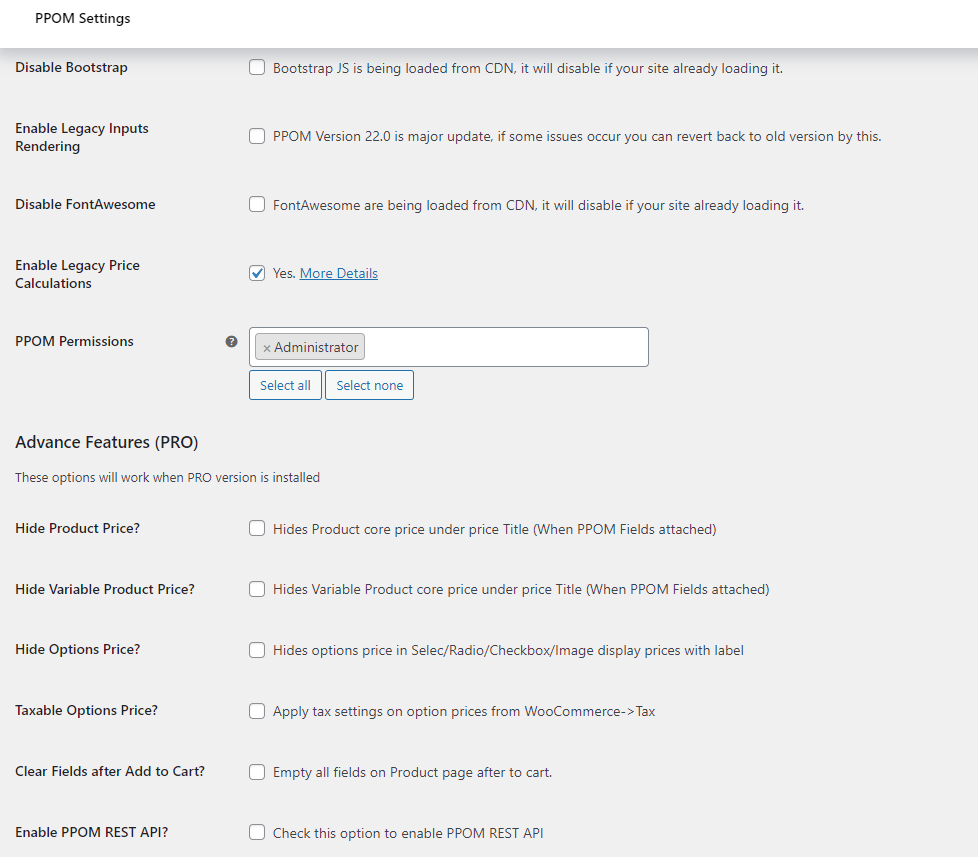Enable Hide Variable Product Price checkbox

[x=257, y=589]
